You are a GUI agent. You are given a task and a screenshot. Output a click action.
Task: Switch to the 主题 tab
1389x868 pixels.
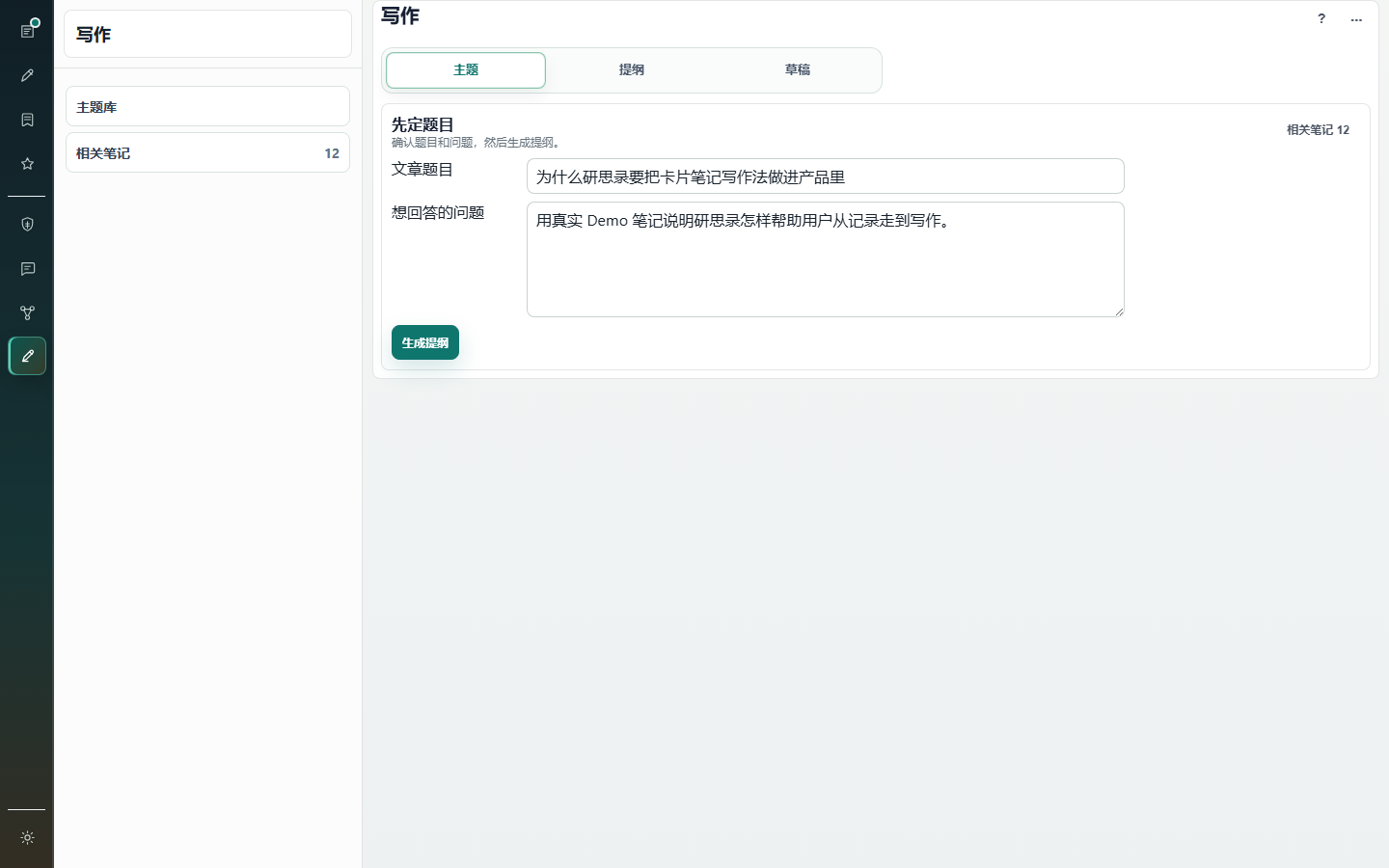pos(466,70)
